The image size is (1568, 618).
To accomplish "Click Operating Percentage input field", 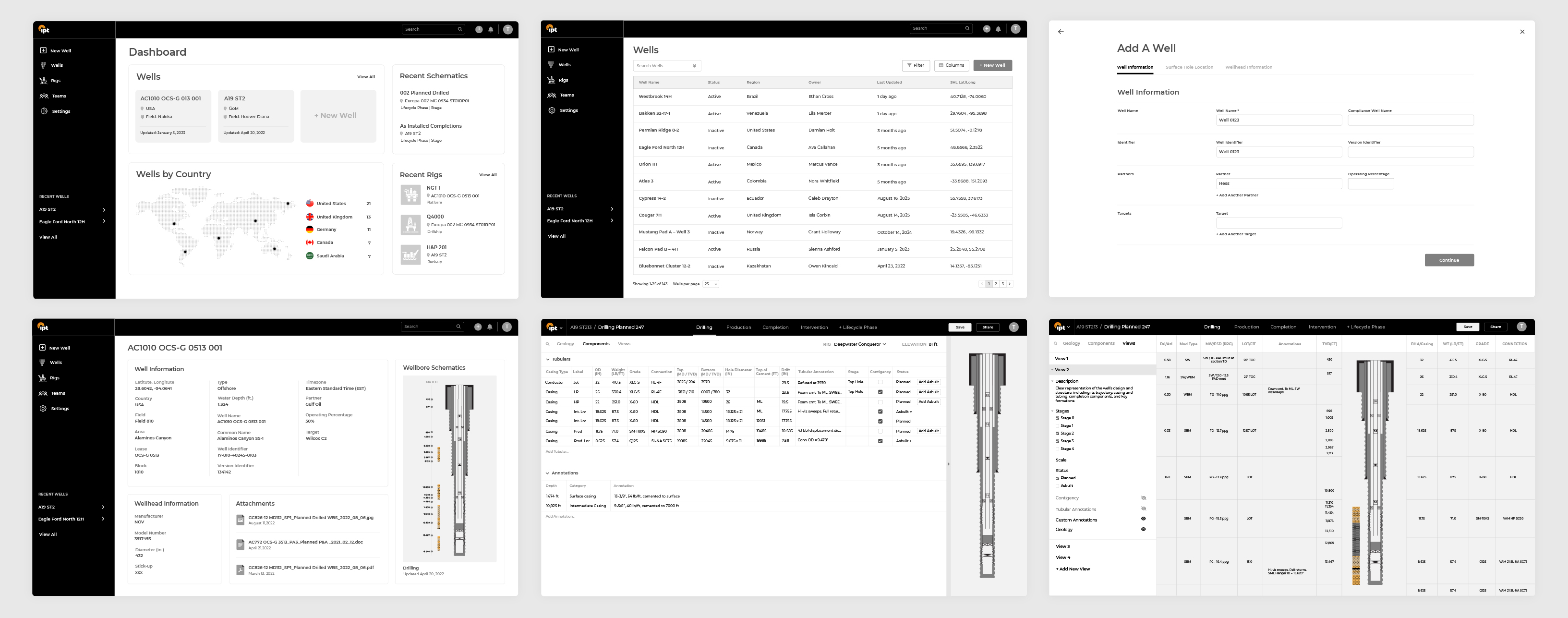I will pyautogui.click(x=1370, y=183).
